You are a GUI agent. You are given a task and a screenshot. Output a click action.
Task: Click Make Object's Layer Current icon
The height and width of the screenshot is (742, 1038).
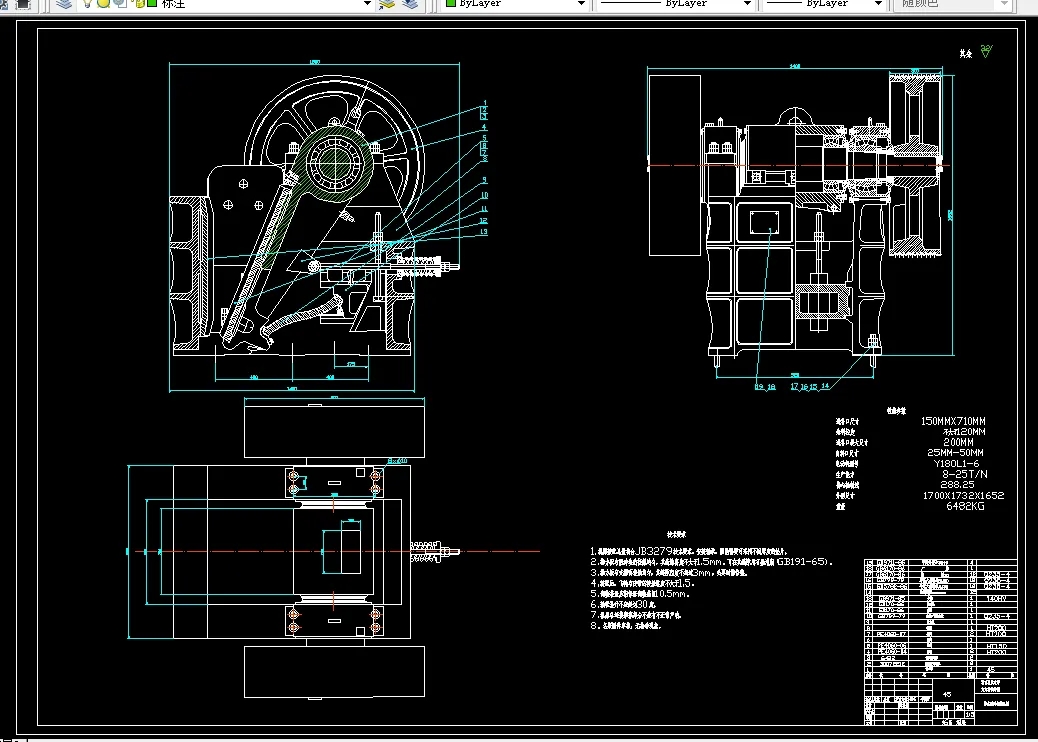(387, 3)
